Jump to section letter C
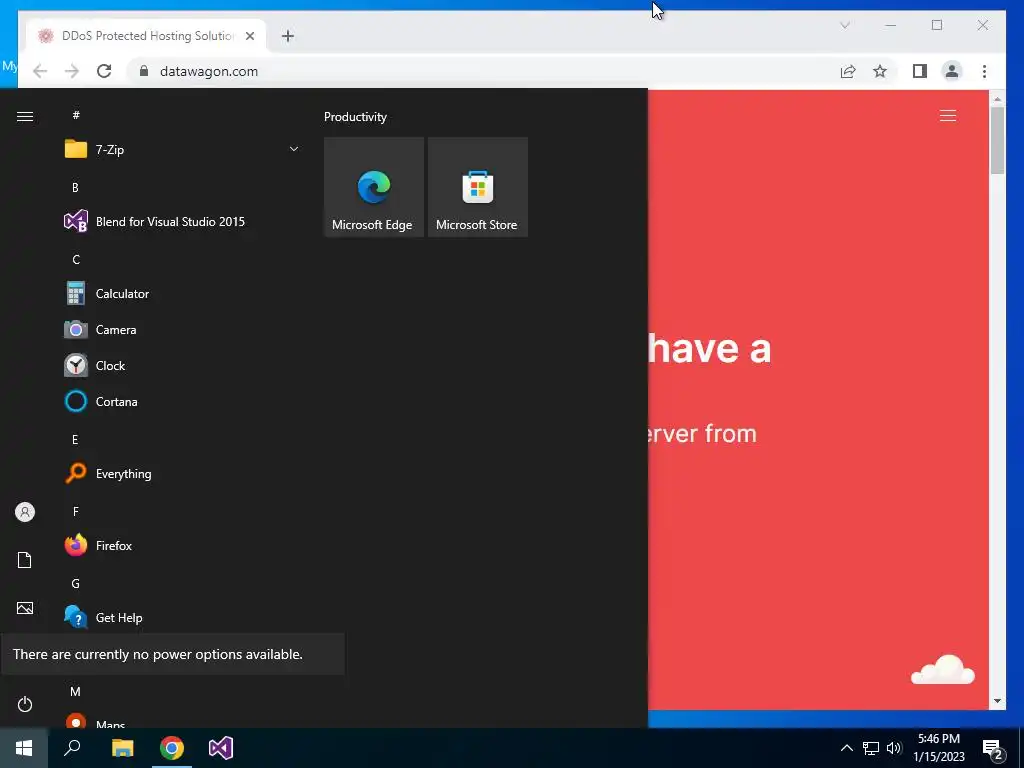Viewport: 1024px width, 768px height. [x=75, y=259]
